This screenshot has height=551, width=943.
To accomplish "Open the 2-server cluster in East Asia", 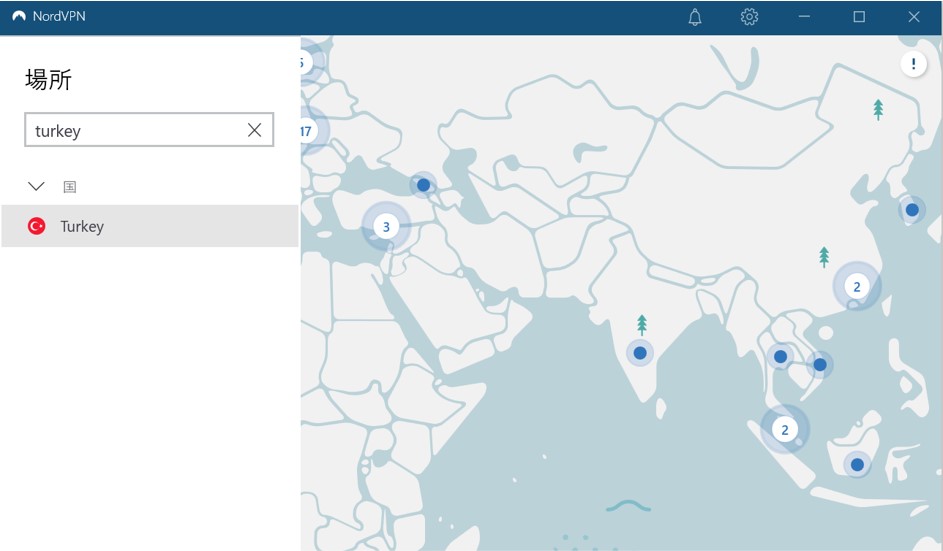I will [x=857, y=287].
